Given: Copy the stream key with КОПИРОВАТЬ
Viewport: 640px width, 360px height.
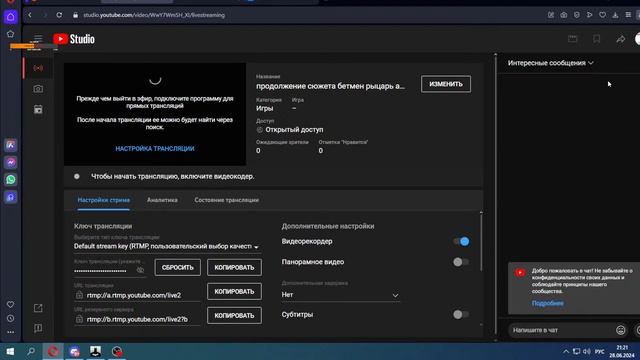Looking at the screenshot, I should 234,267.
